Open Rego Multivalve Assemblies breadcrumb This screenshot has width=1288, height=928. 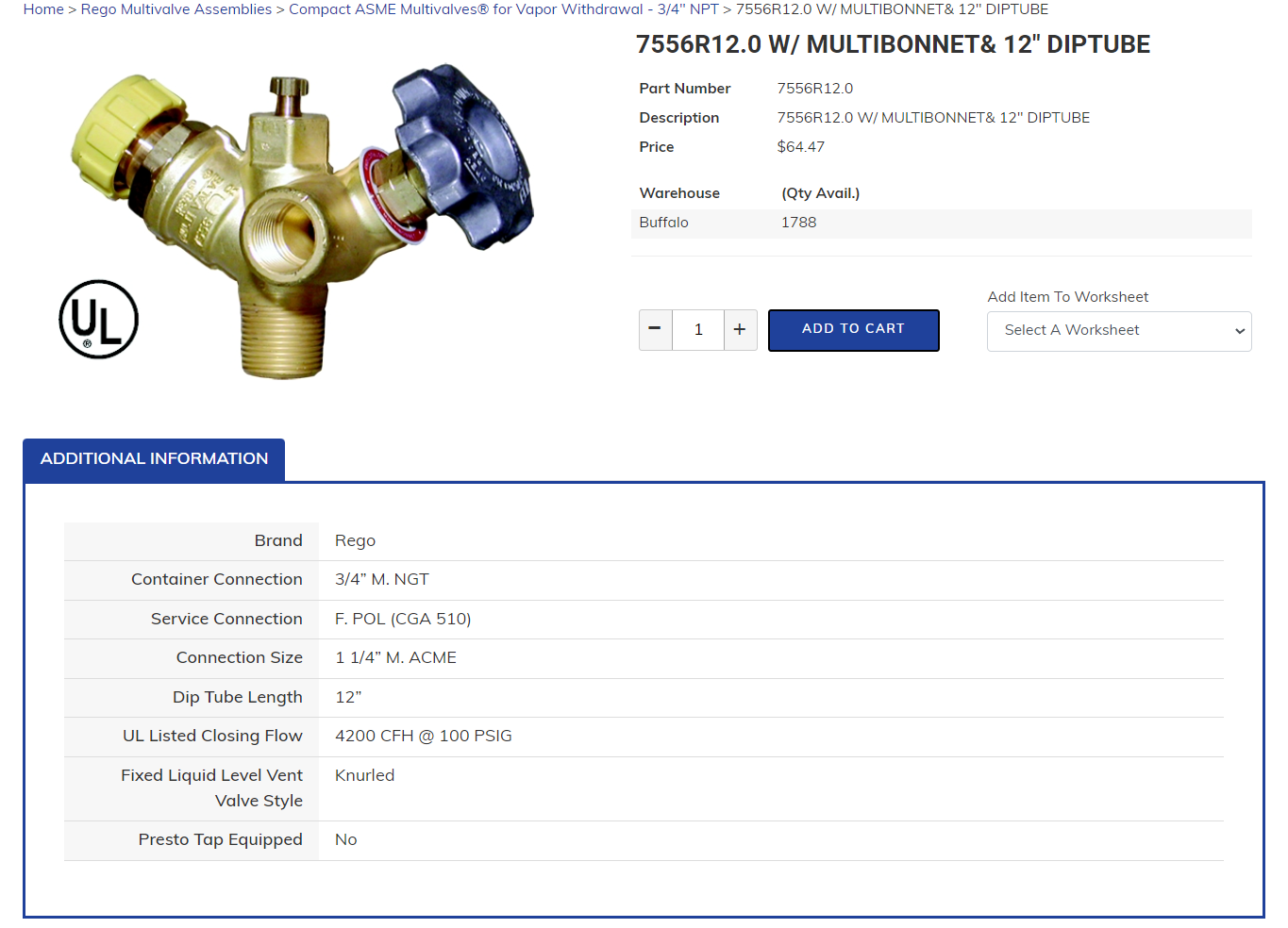pos(176,9)
